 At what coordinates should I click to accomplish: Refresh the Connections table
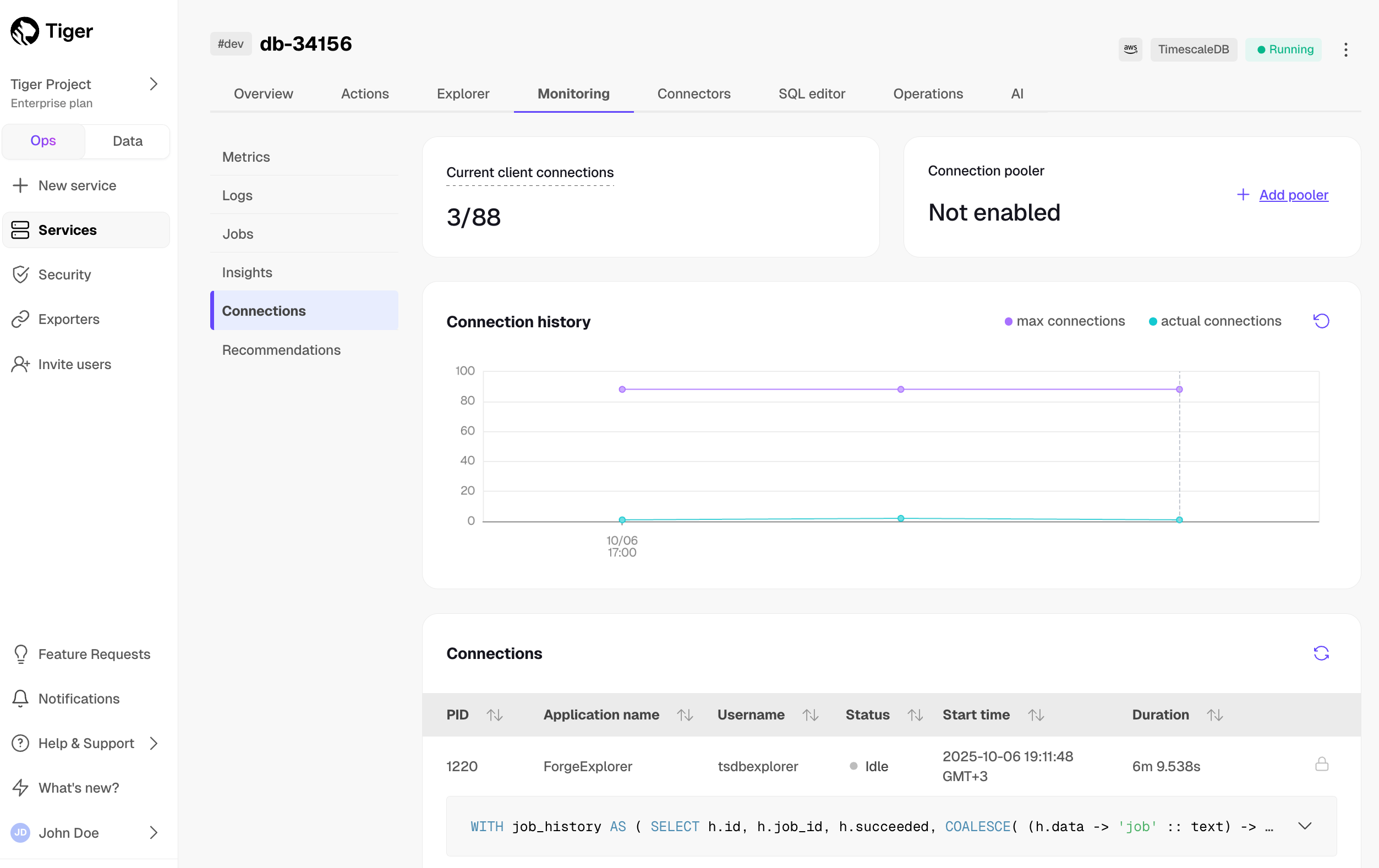click(x=1321, y=653)
